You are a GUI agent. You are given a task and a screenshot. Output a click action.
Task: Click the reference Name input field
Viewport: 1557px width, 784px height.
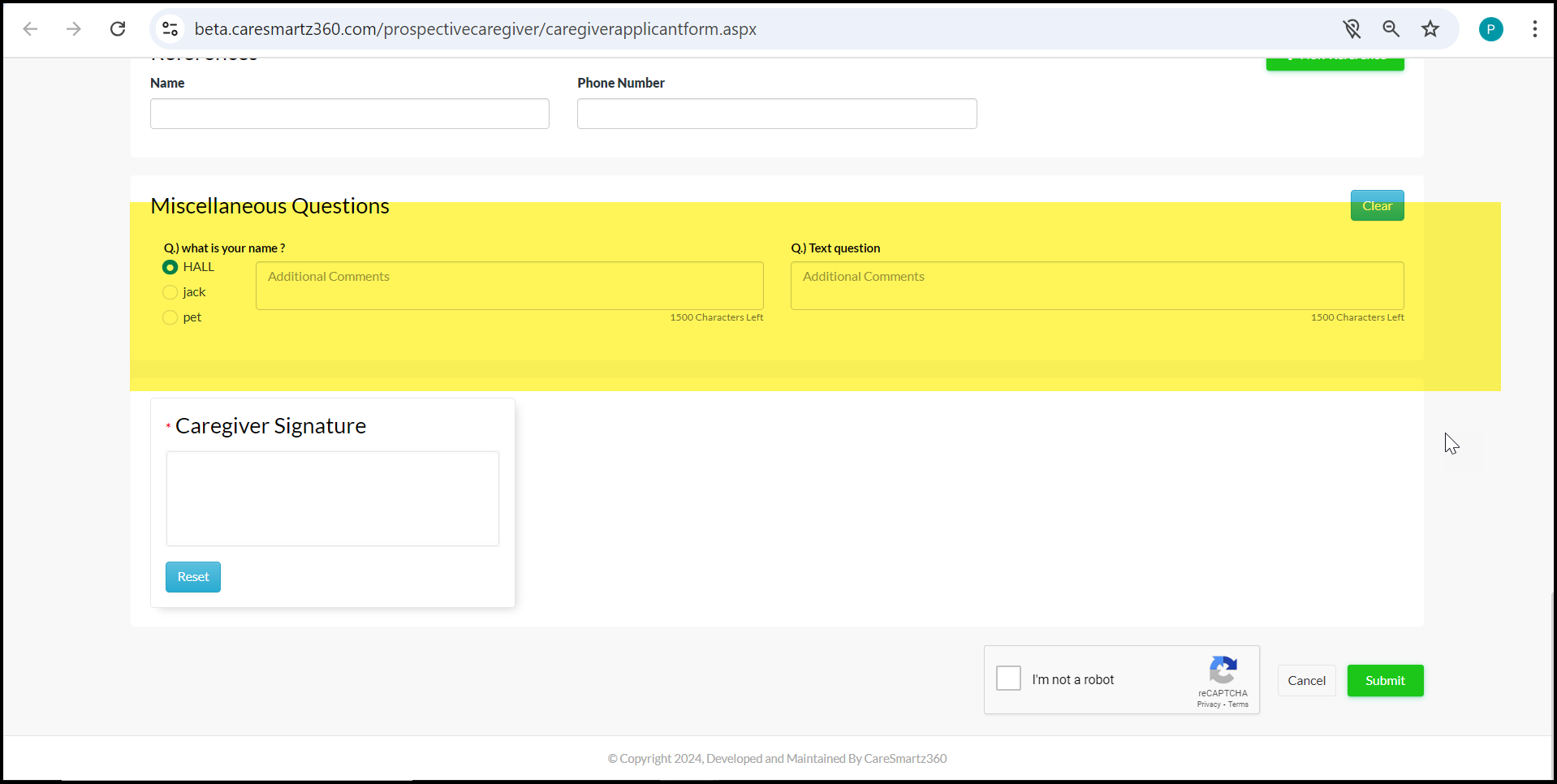tap(350, 114)
